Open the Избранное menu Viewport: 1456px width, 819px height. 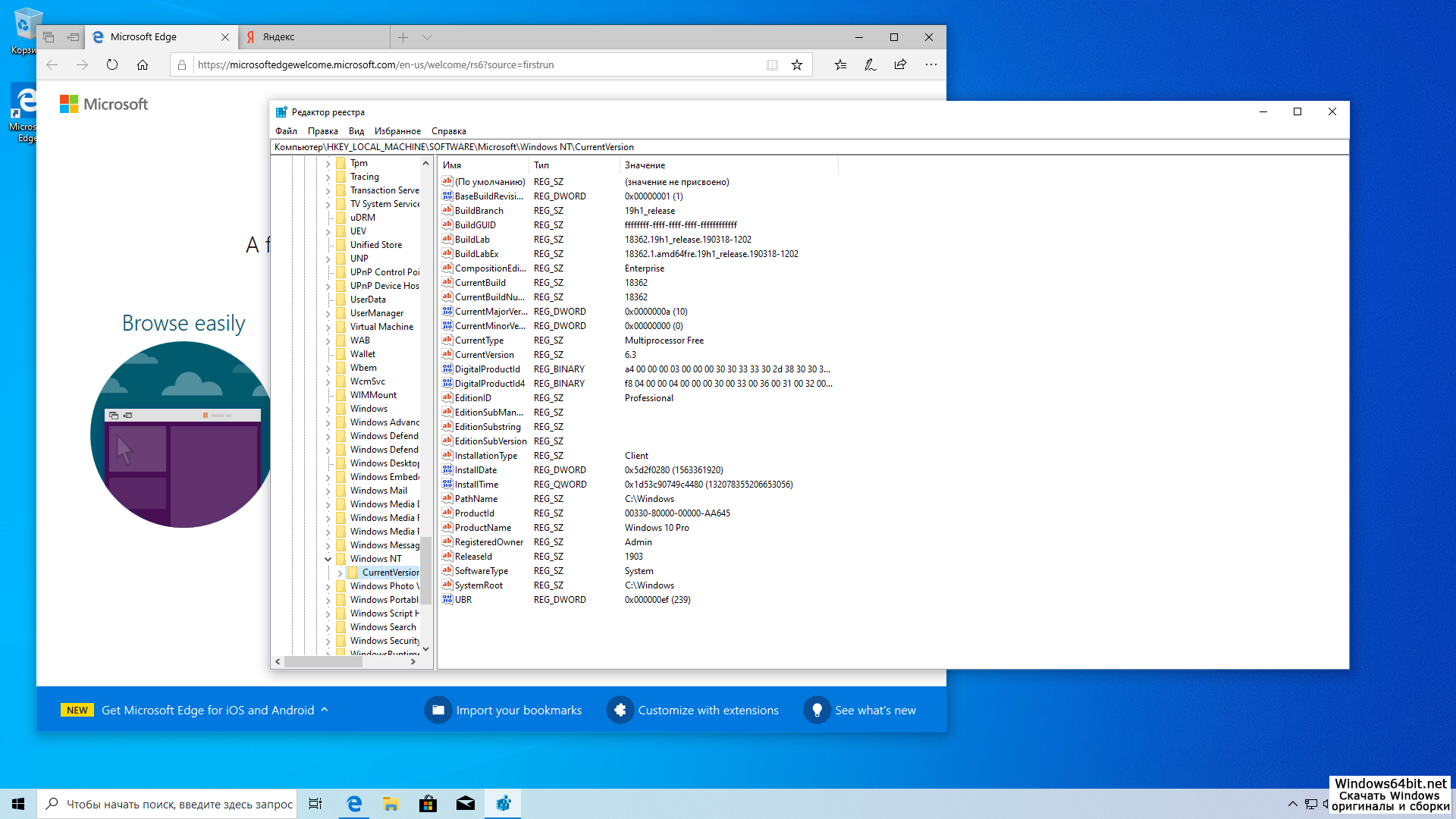397,131
